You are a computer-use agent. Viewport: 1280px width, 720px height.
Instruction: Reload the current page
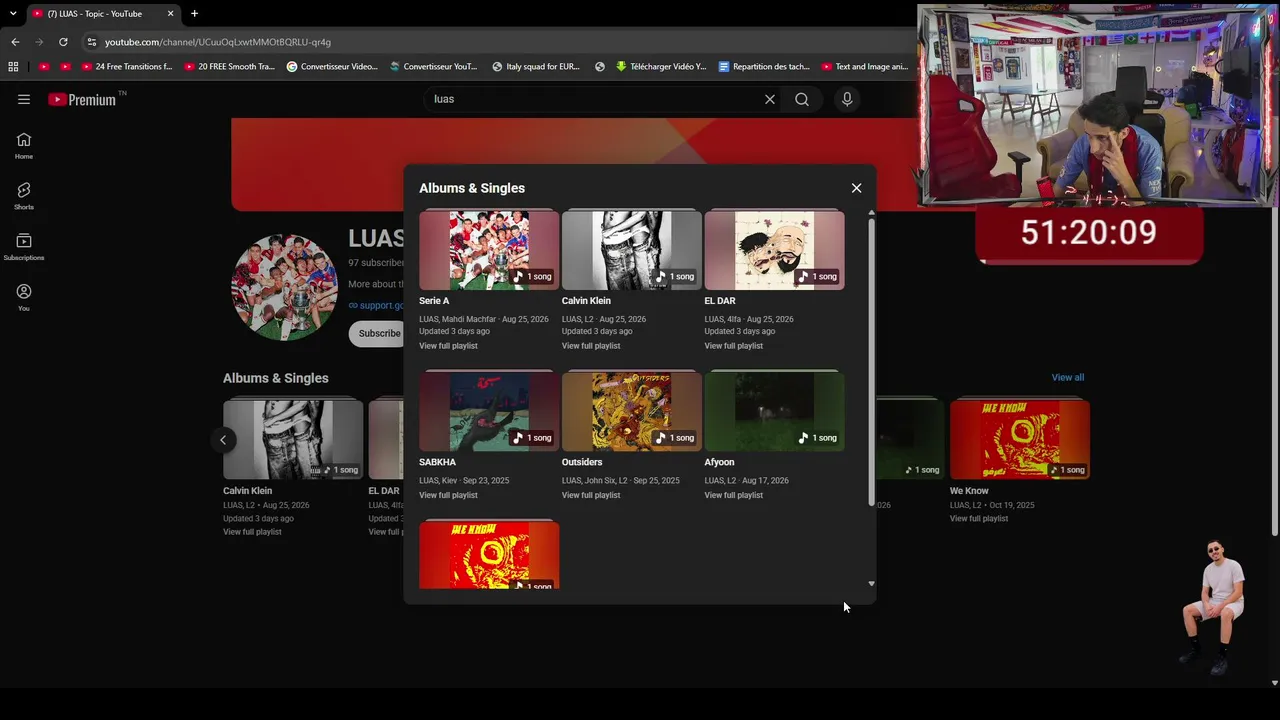63,42
